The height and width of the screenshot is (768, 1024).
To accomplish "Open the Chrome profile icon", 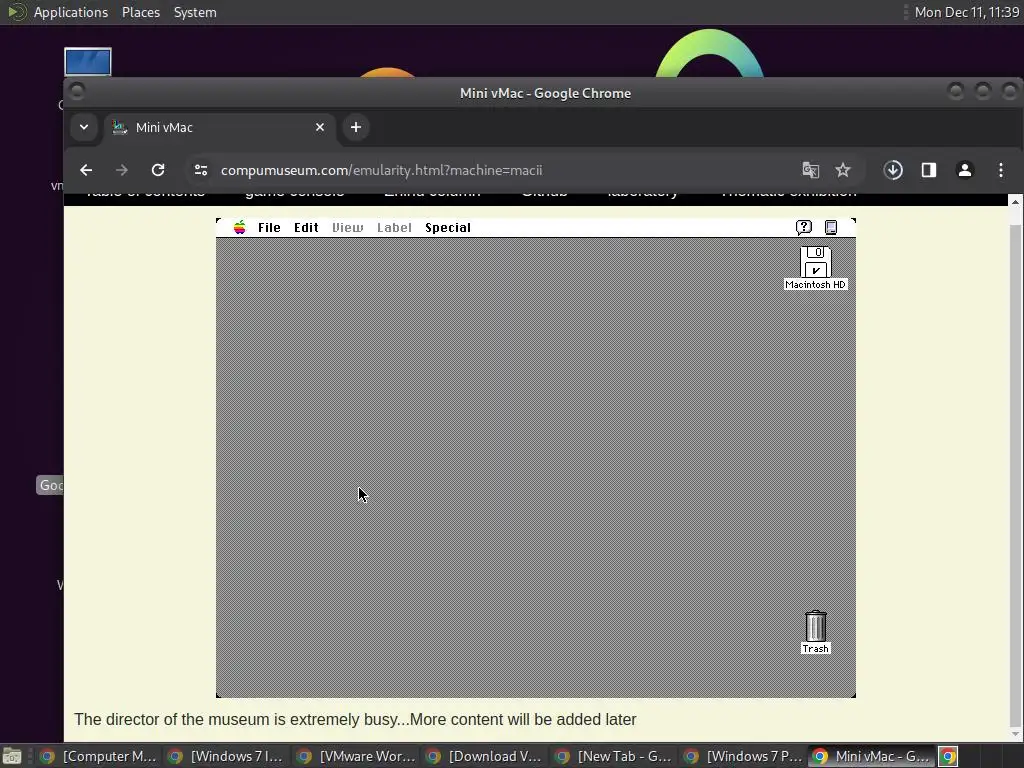I will [x=965, y=170].
